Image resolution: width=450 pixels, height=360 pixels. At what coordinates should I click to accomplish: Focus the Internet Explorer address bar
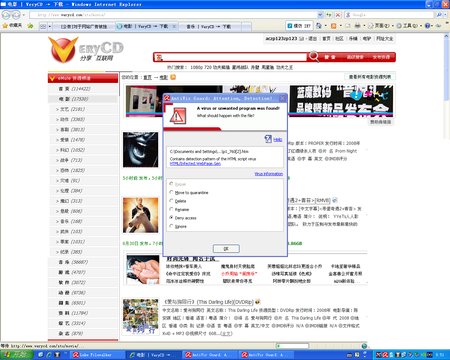[173, 15]
